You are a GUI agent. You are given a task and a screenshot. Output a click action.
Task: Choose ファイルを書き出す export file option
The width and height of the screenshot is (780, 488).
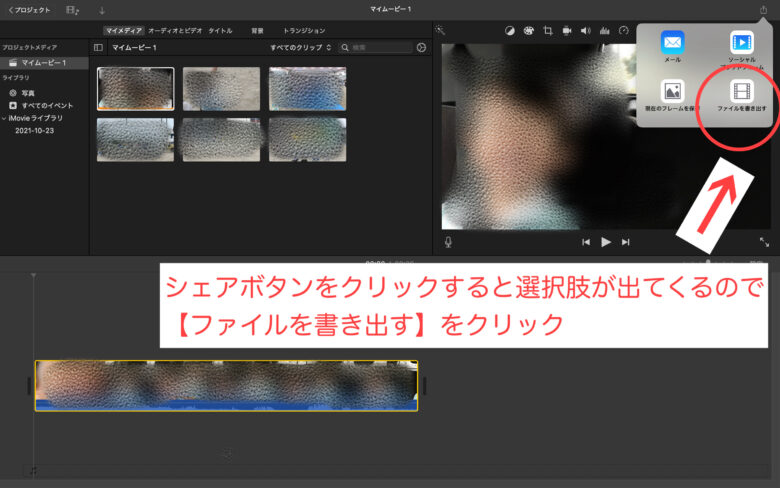tap(741, 102)
